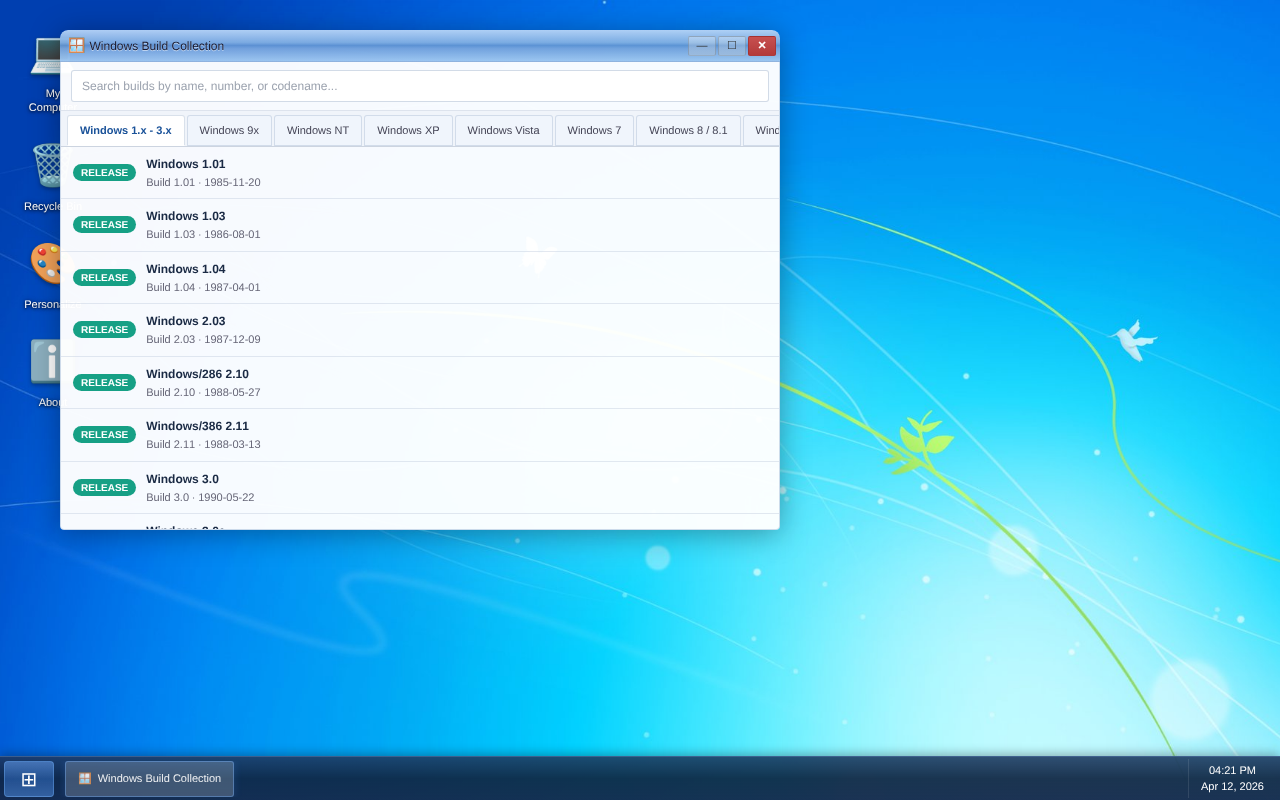Click the RELEASE badge for Windows 1.01
The height and width of the screenshot is (800, 1280).
click(104, 172)
